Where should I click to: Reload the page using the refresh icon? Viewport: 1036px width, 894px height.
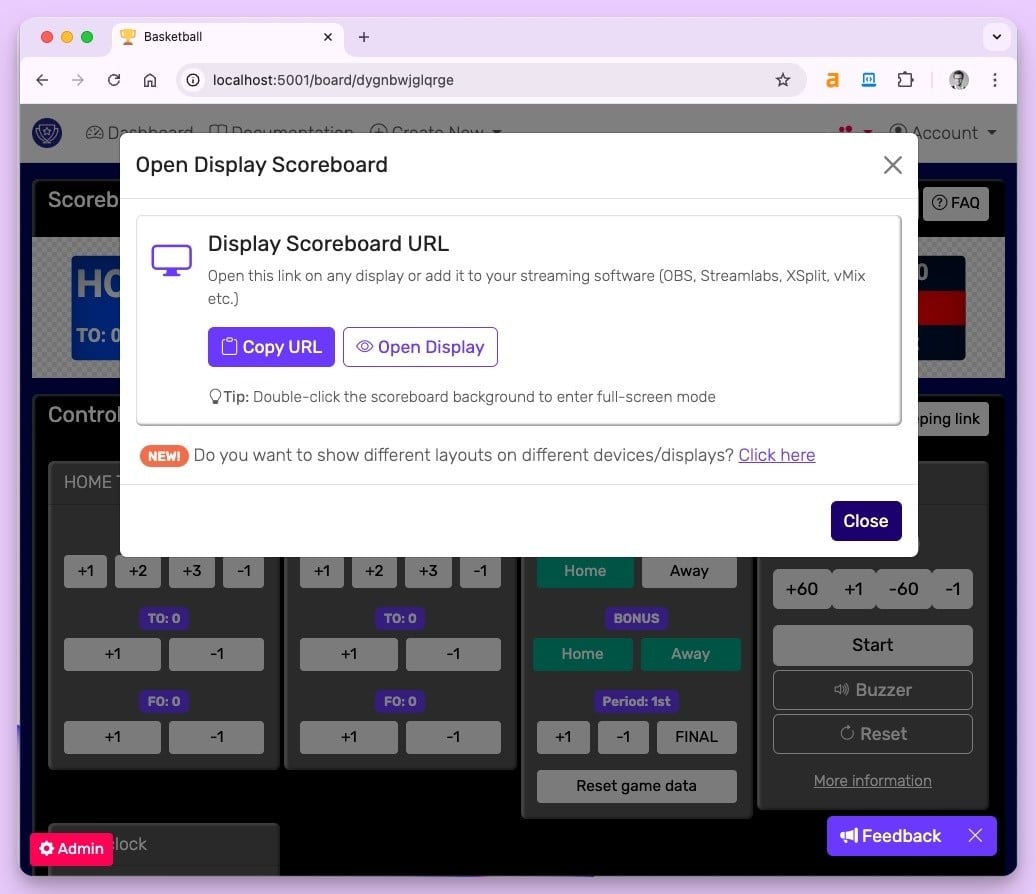tap(114, 80)
